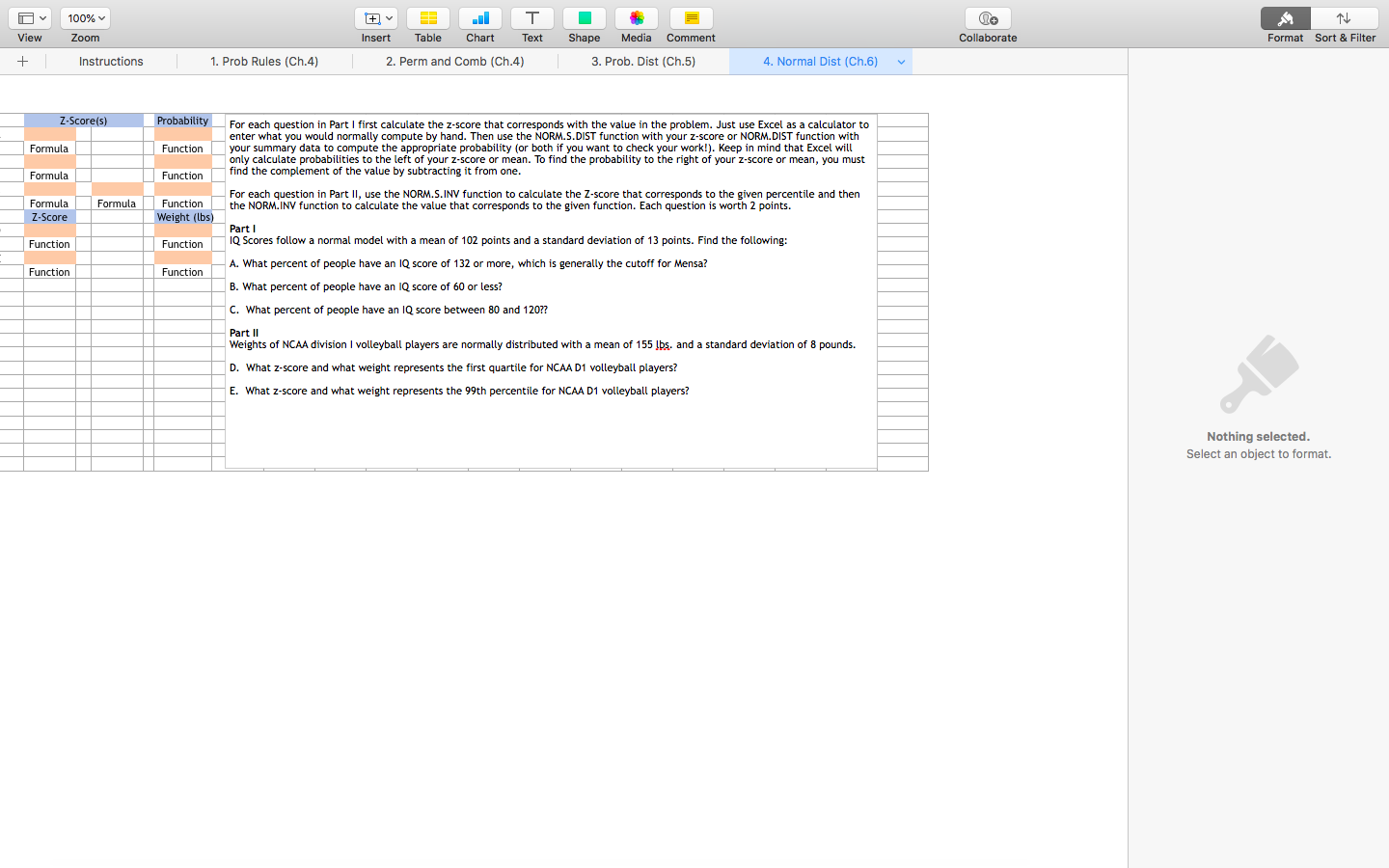Open the Prob. Dist (Ch.5) sheet
Image resolution: width=1389 pixels, height=868 pixels.
[643, 61]
